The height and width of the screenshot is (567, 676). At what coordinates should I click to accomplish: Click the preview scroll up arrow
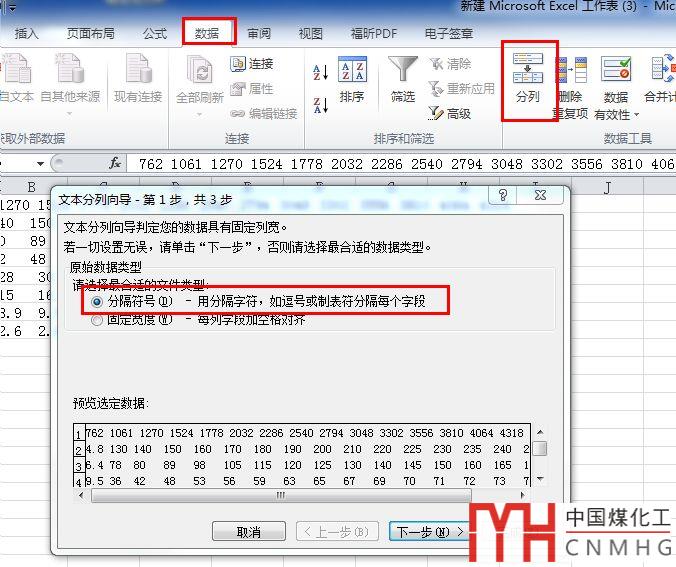(540, 432)
